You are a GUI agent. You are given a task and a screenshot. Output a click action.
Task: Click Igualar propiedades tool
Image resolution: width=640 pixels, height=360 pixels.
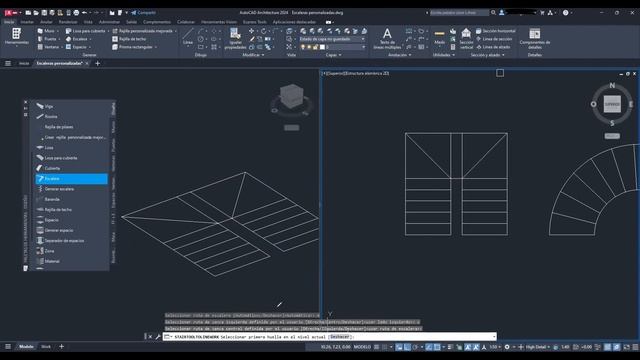(x=235, y=39)
